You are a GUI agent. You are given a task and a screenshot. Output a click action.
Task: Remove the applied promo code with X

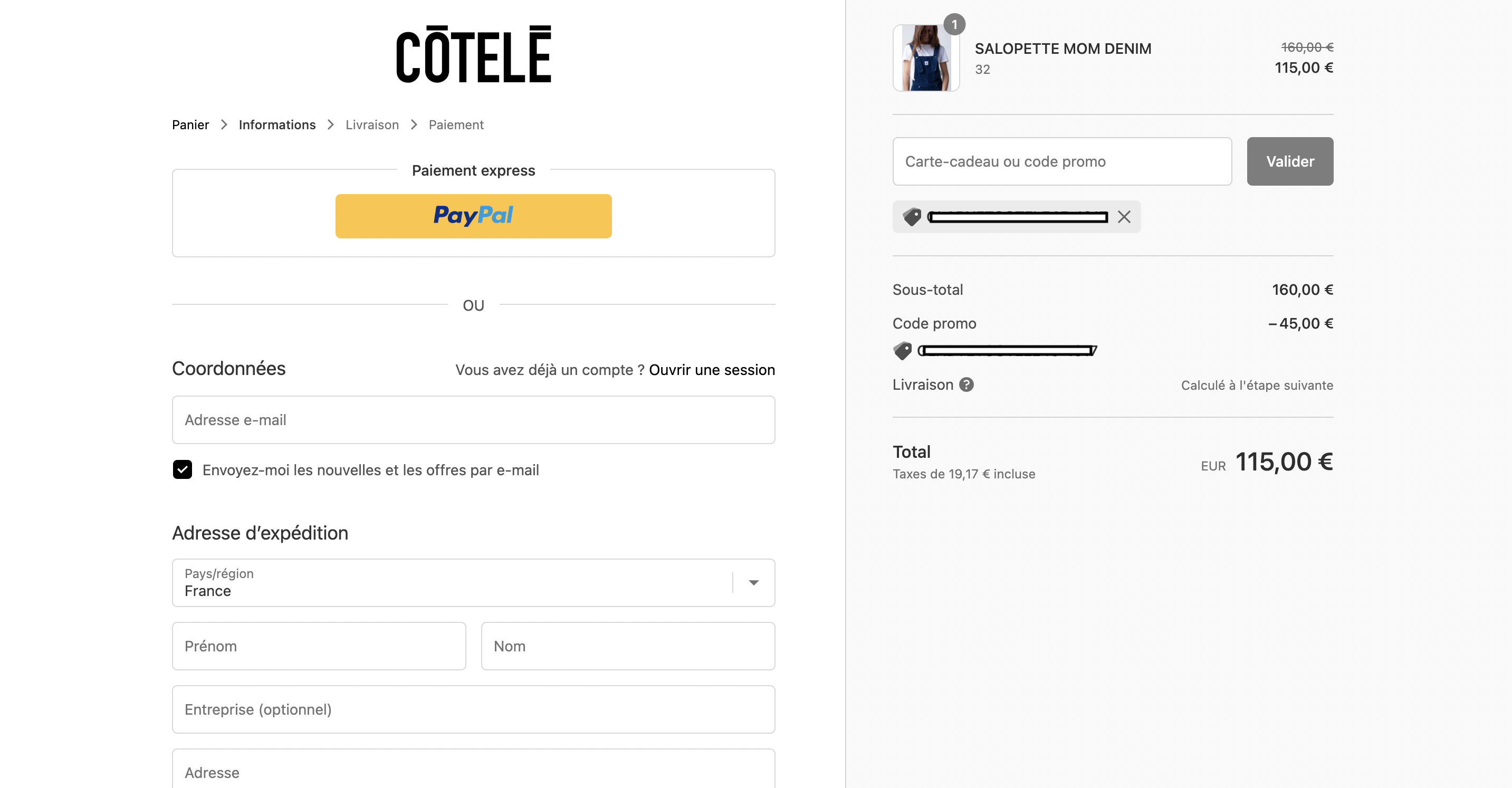[x=1123, y=217]
